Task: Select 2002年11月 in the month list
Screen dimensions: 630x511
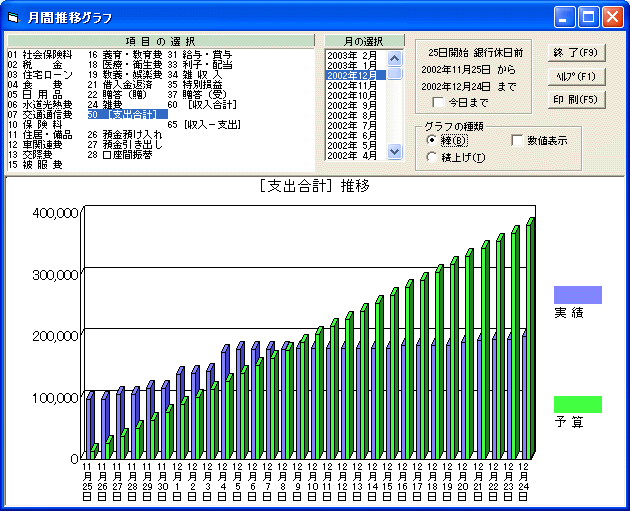Action: coord(352,85)
